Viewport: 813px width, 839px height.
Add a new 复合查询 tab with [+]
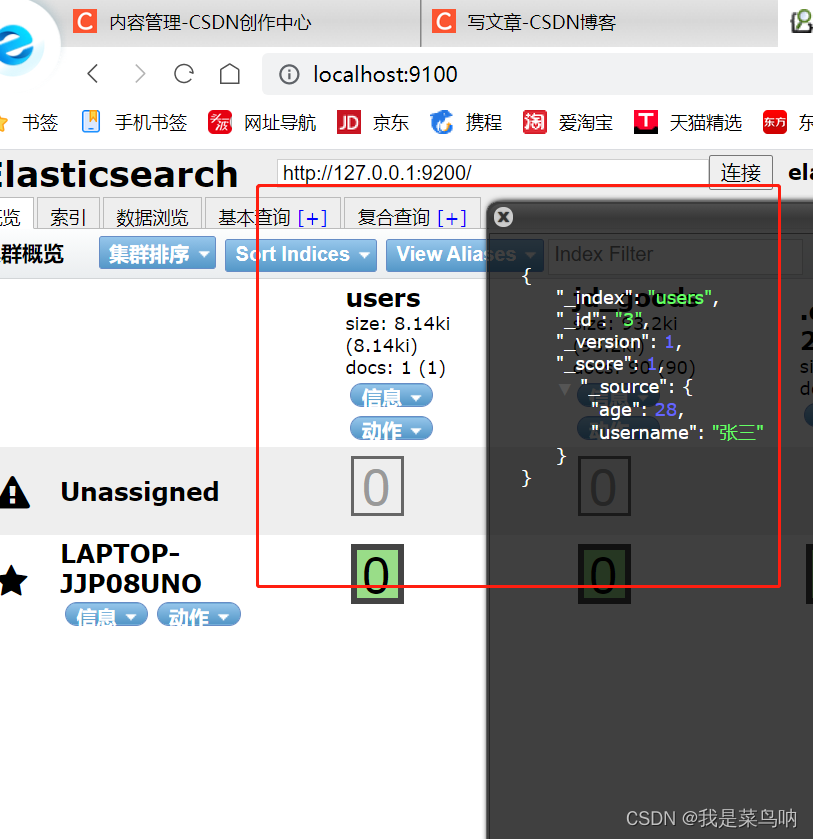(x=452, y=218)
